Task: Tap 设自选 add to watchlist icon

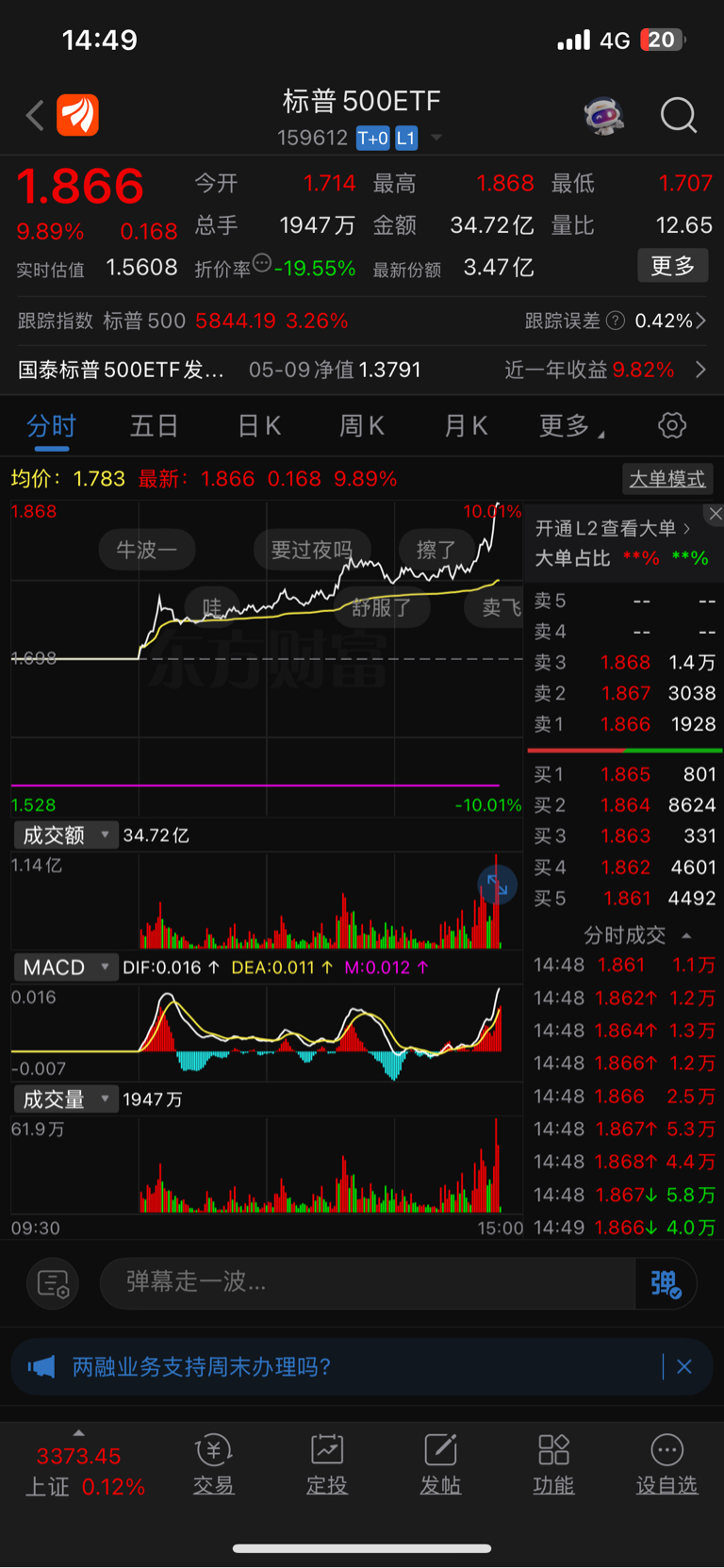Action: pyautogui.click(x=666, y=1465)
